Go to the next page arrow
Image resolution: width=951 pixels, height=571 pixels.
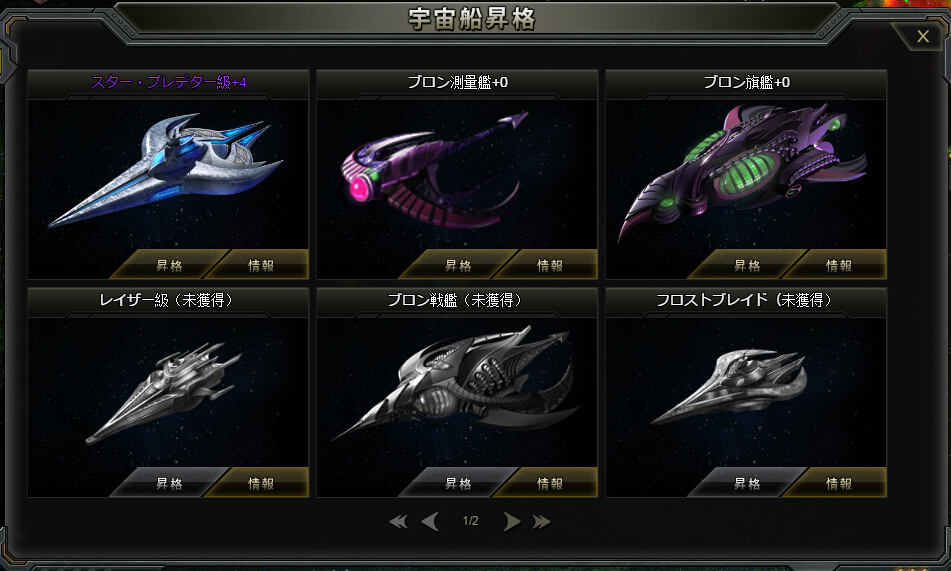tap(511, 521)
